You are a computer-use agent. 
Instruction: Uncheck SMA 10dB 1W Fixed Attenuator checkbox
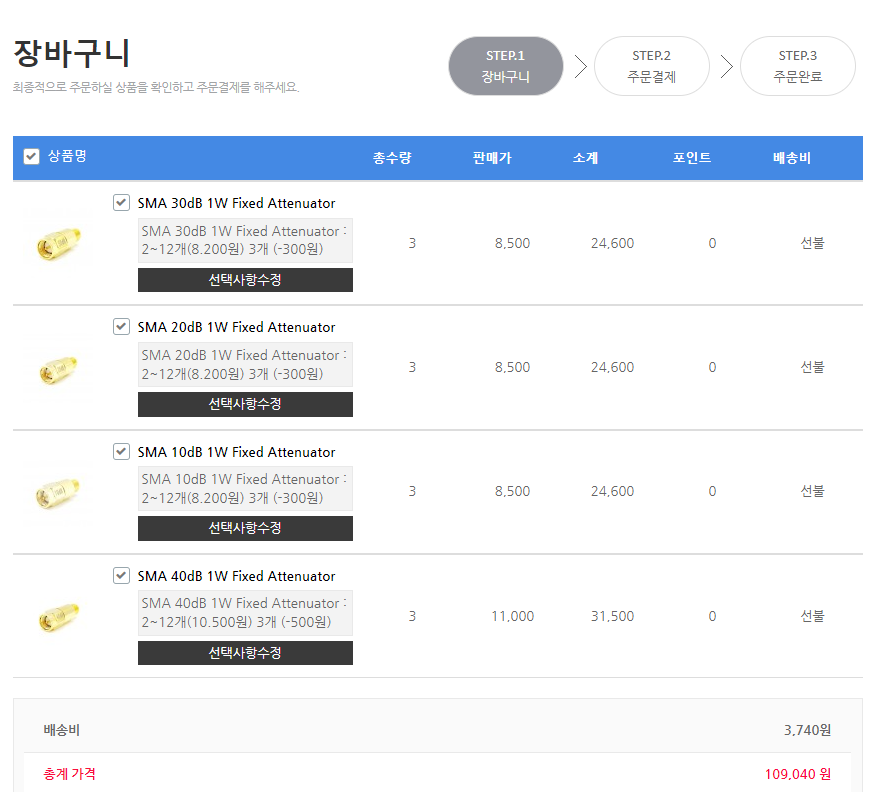(x=121, y=451)
